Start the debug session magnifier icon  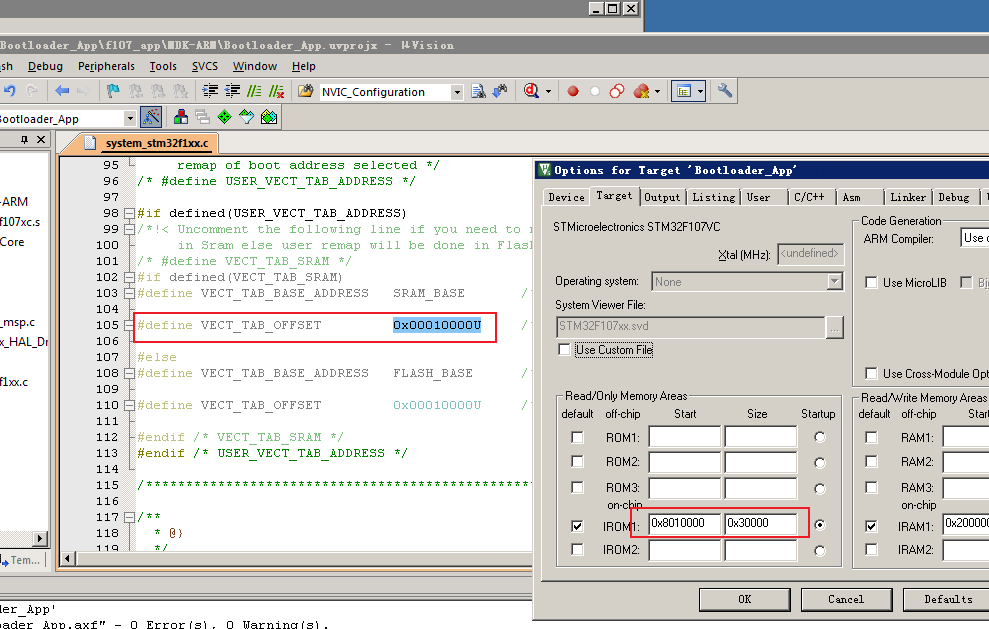532,91
